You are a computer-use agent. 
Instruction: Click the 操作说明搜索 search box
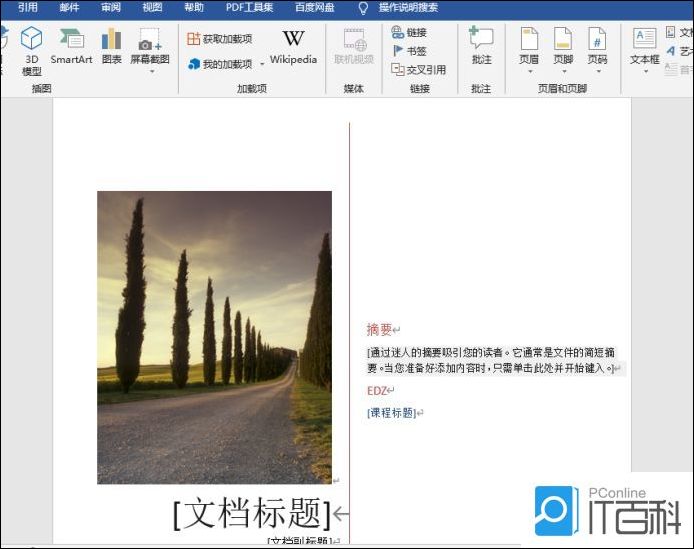point(408,8)
